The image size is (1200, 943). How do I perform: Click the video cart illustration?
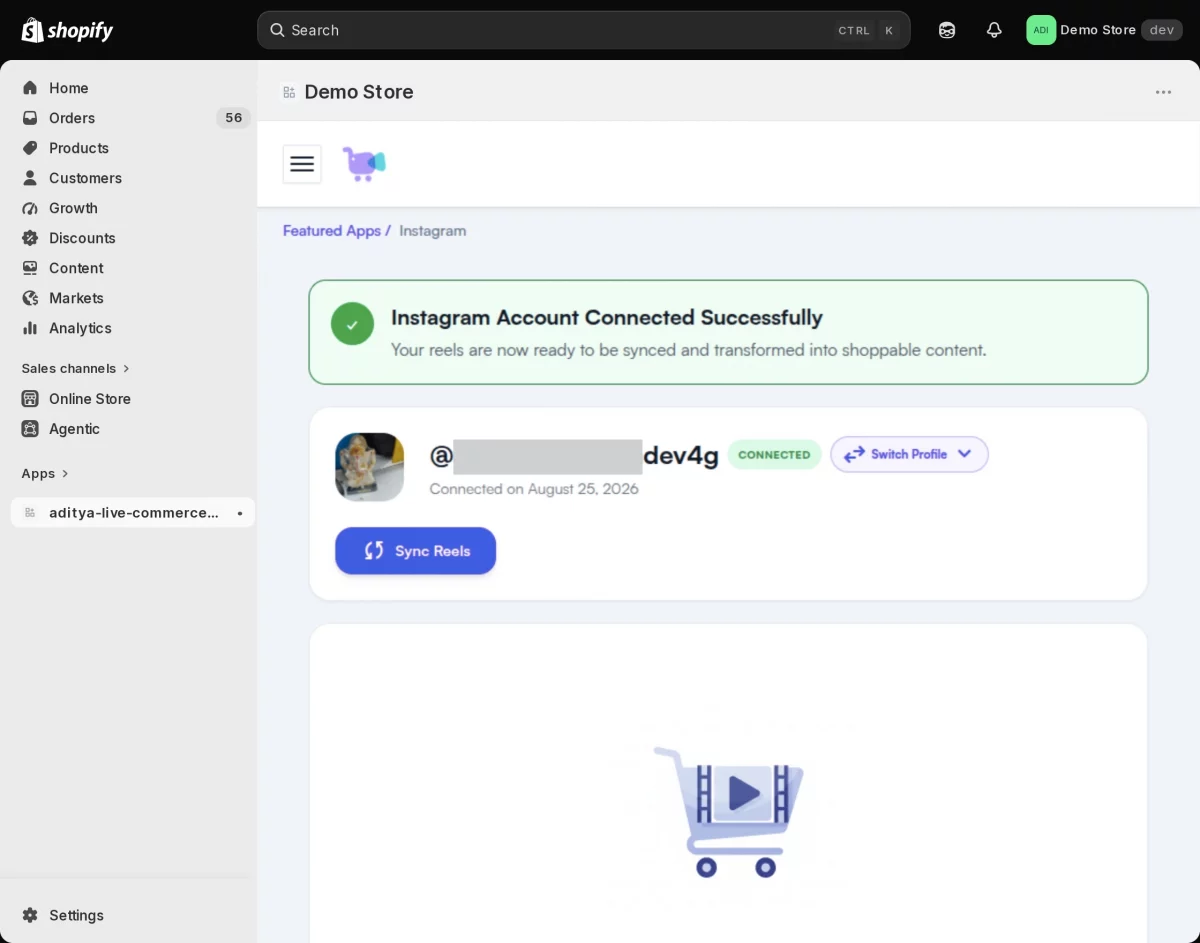coord(729,811)
